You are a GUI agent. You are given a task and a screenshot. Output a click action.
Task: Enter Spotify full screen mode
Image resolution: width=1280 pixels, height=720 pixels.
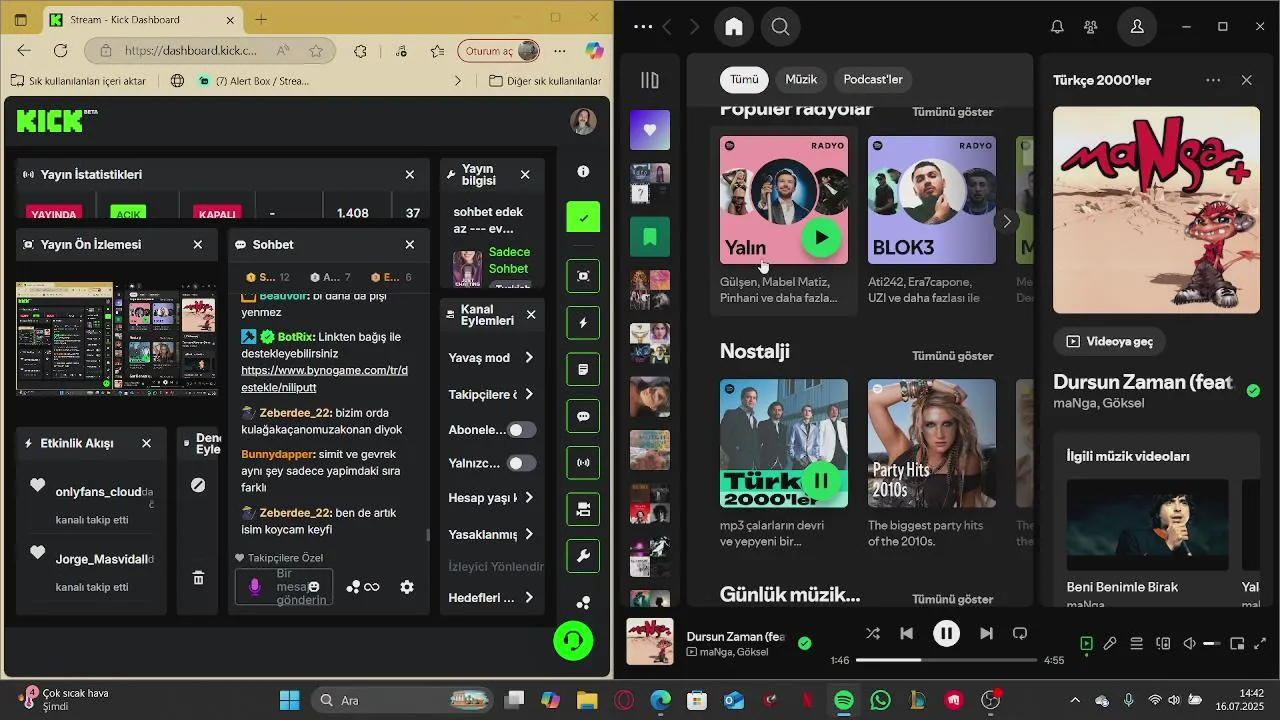pyautogui.click(x=1260, y=644)
